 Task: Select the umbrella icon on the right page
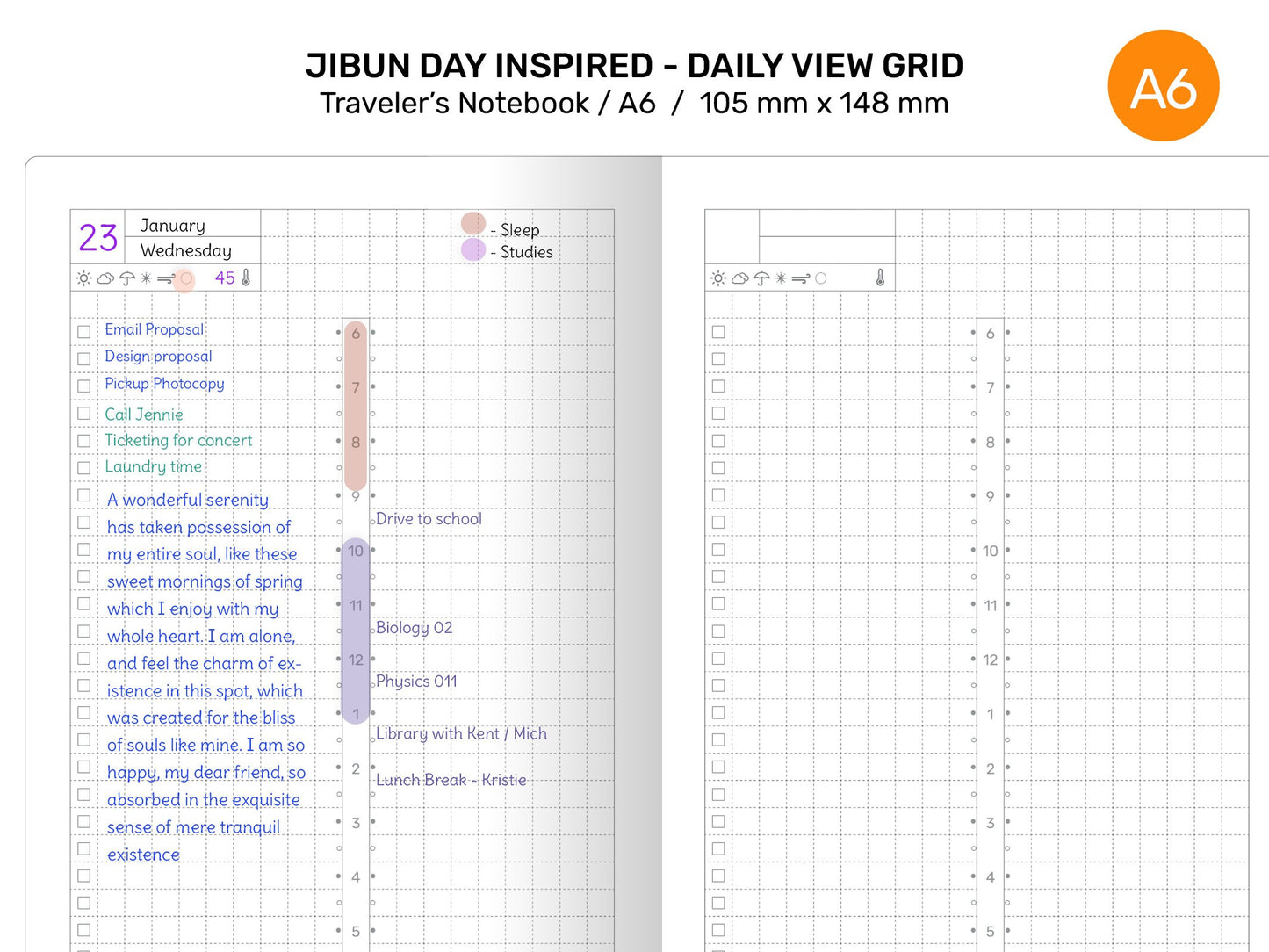point(761,278)
